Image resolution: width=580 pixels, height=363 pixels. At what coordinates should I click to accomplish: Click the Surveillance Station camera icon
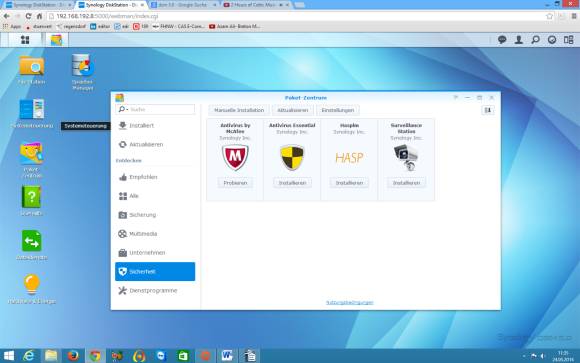point(406,157)
